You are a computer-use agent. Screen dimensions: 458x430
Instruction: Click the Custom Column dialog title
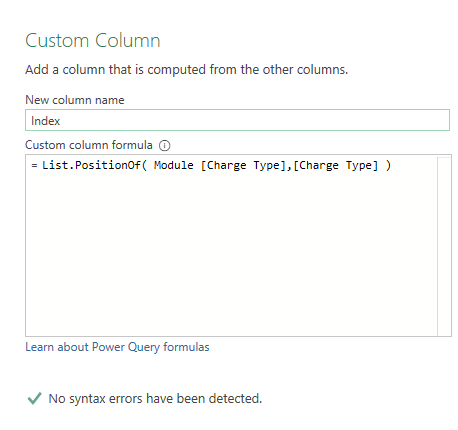(x=93, y=41)
